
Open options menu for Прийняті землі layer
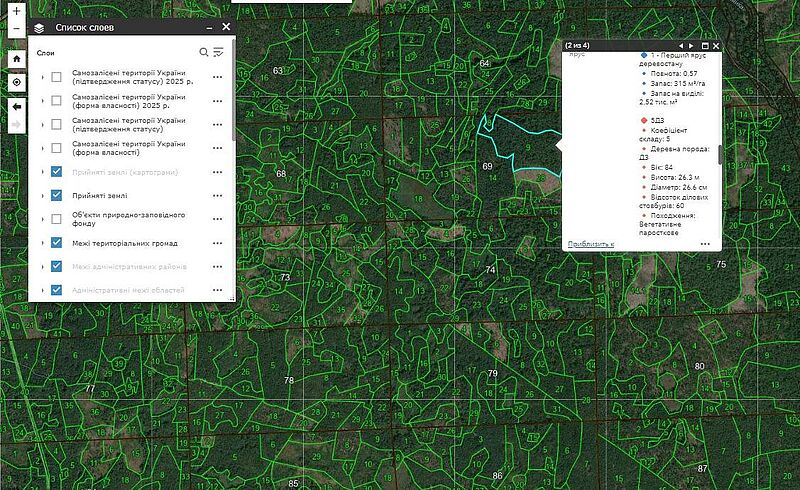pyautogui.click(x=217, y=195)
